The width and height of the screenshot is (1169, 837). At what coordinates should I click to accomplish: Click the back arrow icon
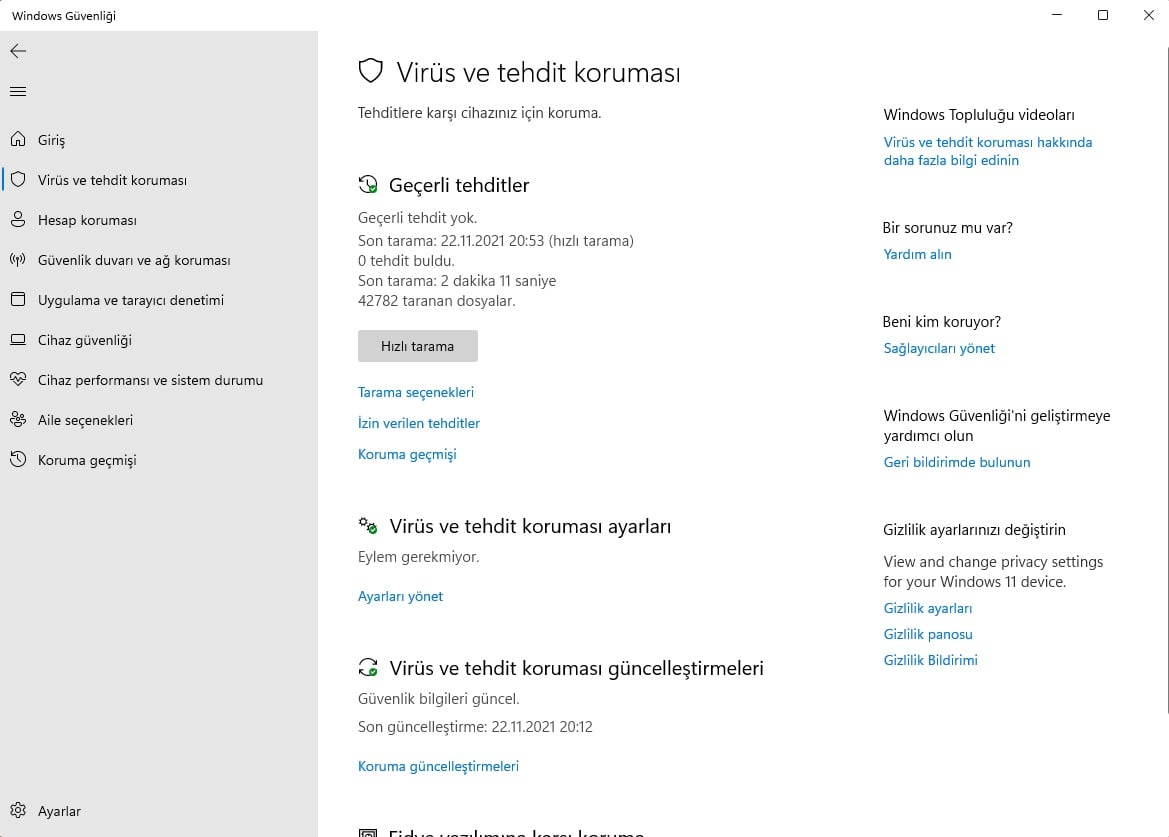(18, 51)
